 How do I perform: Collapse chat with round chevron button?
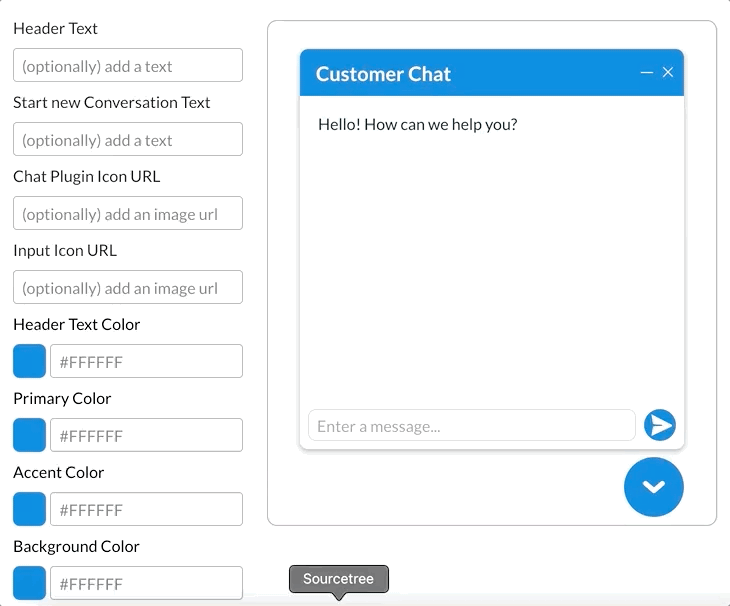(x=653, y=487)
